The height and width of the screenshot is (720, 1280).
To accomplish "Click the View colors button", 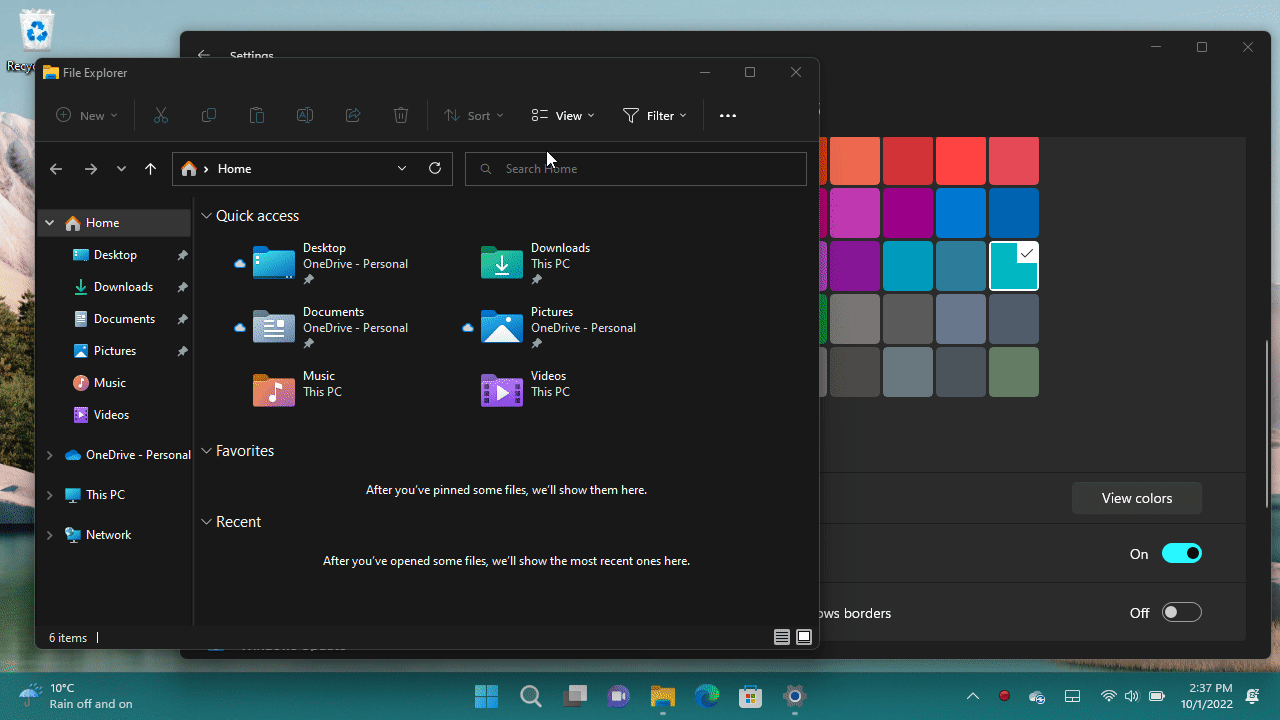I will pyautogui.click(x=1136, y=498).
